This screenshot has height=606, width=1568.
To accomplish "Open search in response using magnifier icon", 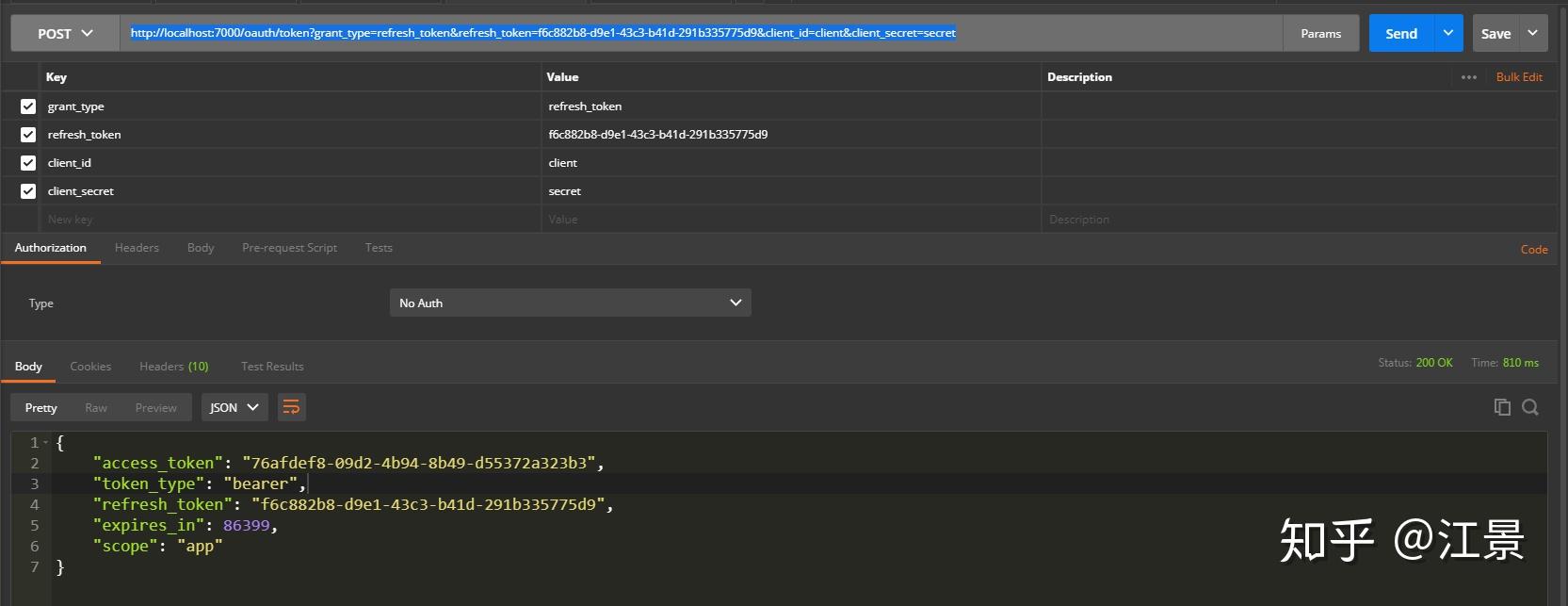I will click(x=1530, y=407).
